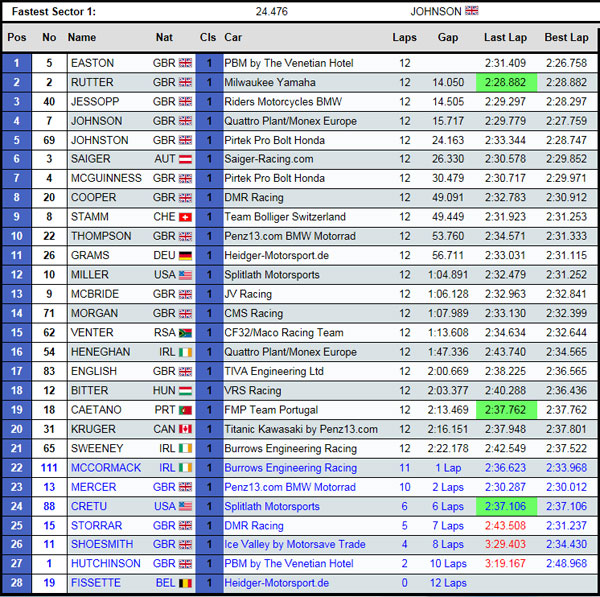Click green last lap 2:37.106 for CRETU

point(506,506)
